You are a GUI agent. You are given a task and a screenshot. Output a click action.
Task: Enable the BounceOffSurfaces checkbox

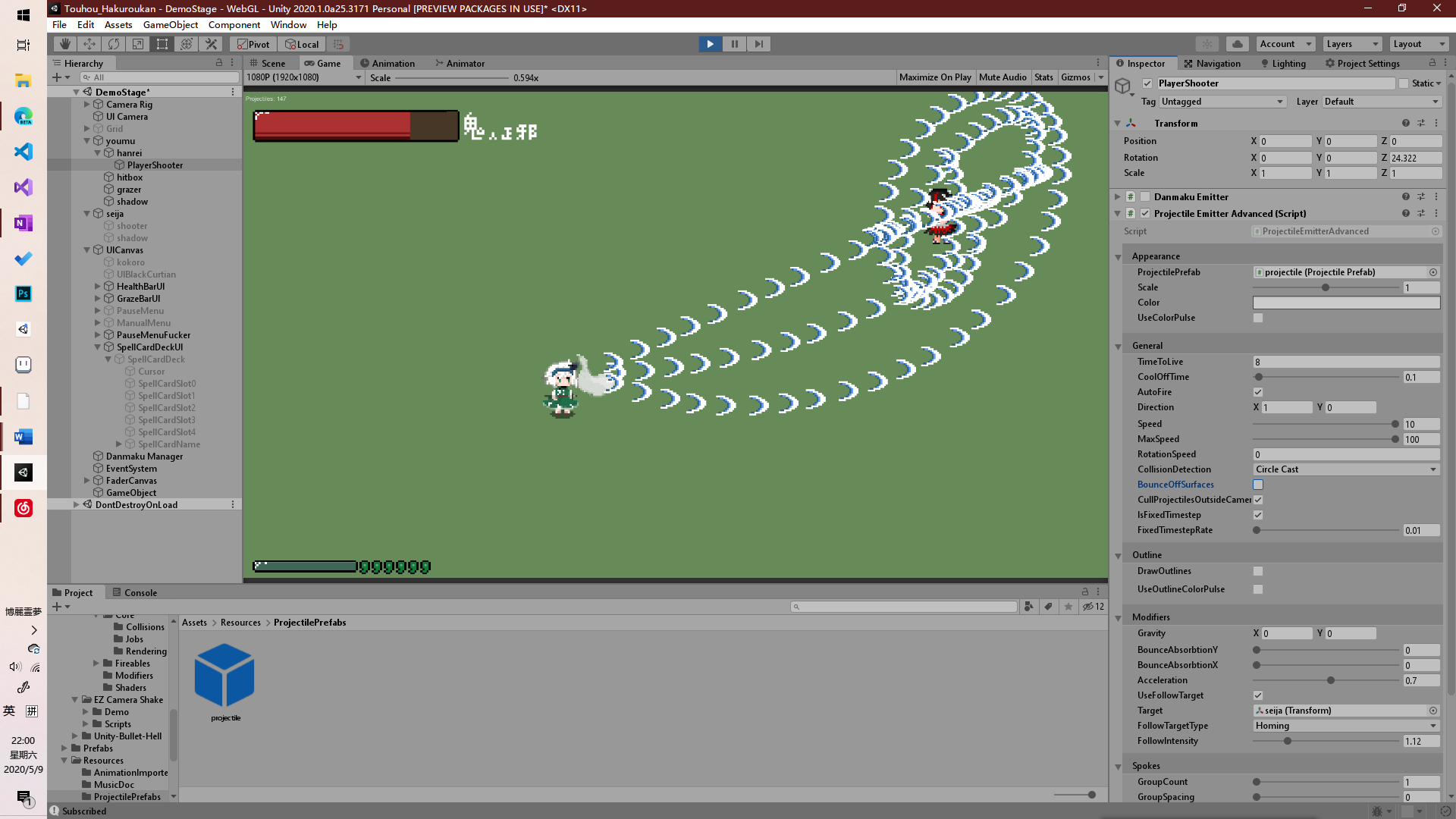[1258, 484]
